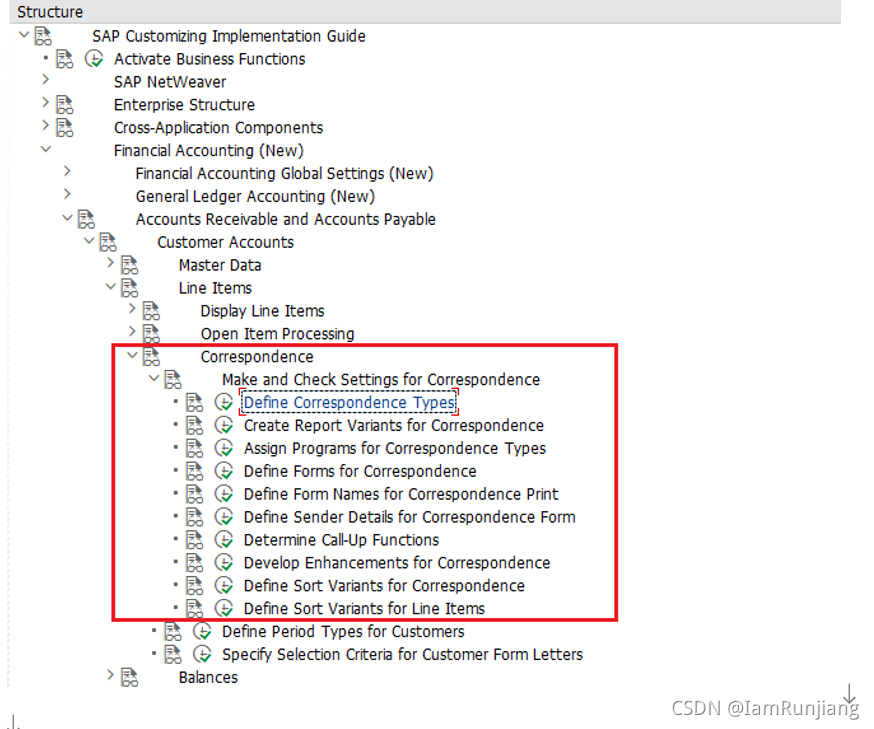Expand the Master Data node
Image resolution: width=874 pixels, height=729 pixels.
coord(110,263)
